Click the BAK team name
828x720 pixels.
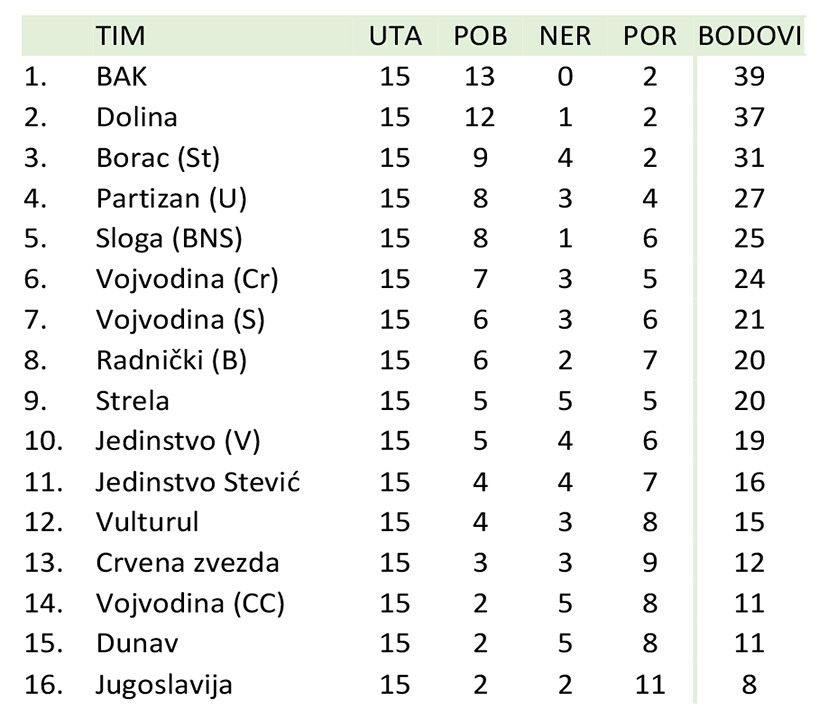pyautogui.click(x=121, y=77)
